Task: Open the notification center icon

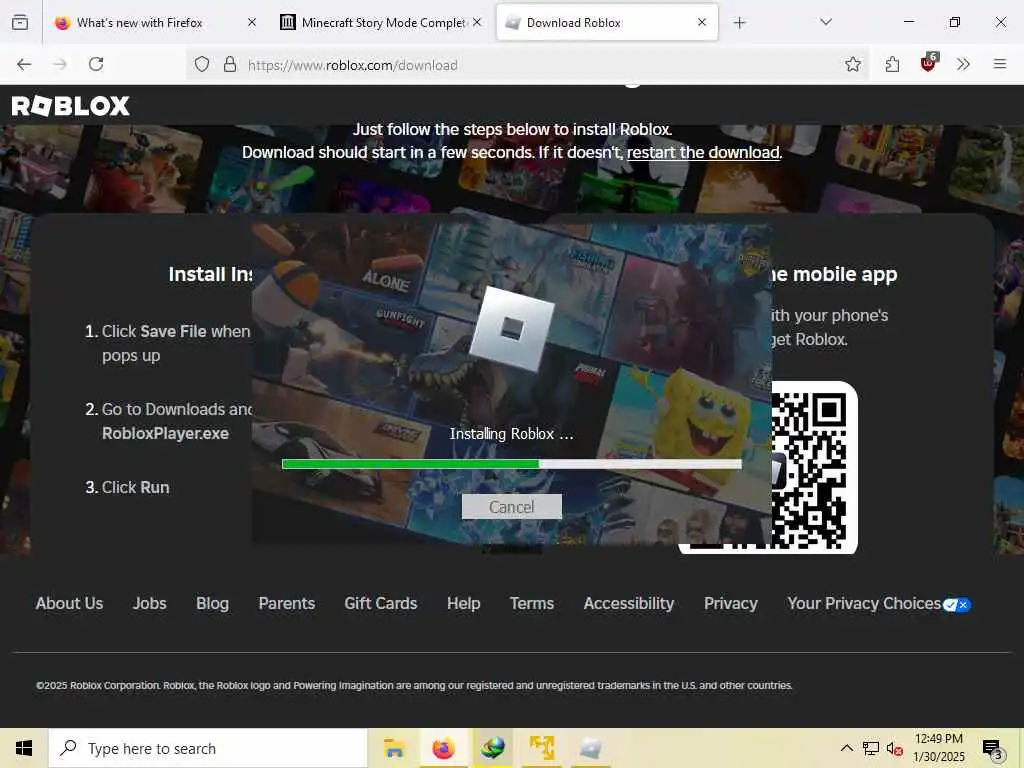Action: tap(993, 748)
